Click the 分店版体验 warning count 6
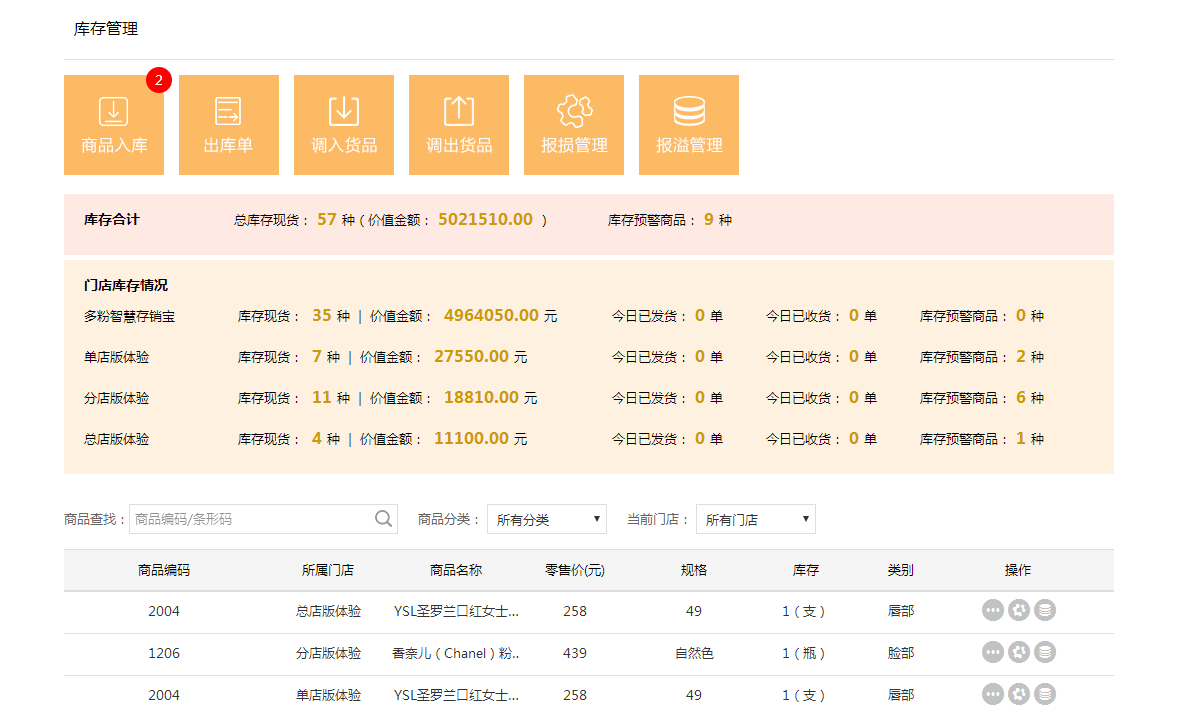Viewport: 1180px width, 716px height. tap(1020, 398)
